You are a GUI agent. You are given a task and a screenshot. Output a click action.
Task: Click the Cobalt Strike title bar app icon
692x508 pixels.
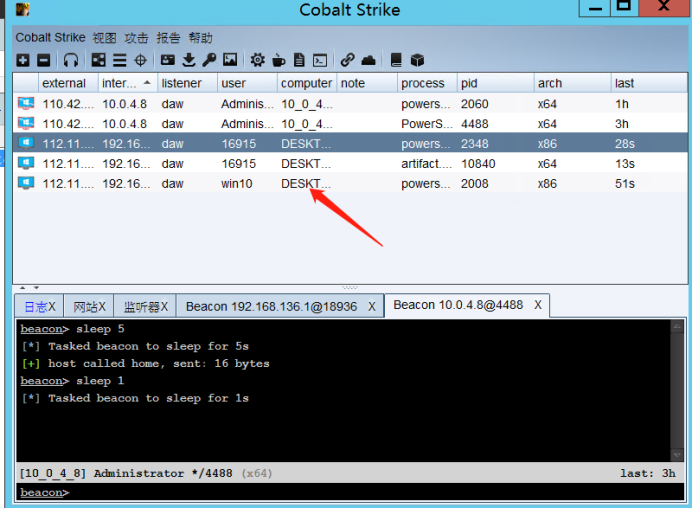point(23,9)
